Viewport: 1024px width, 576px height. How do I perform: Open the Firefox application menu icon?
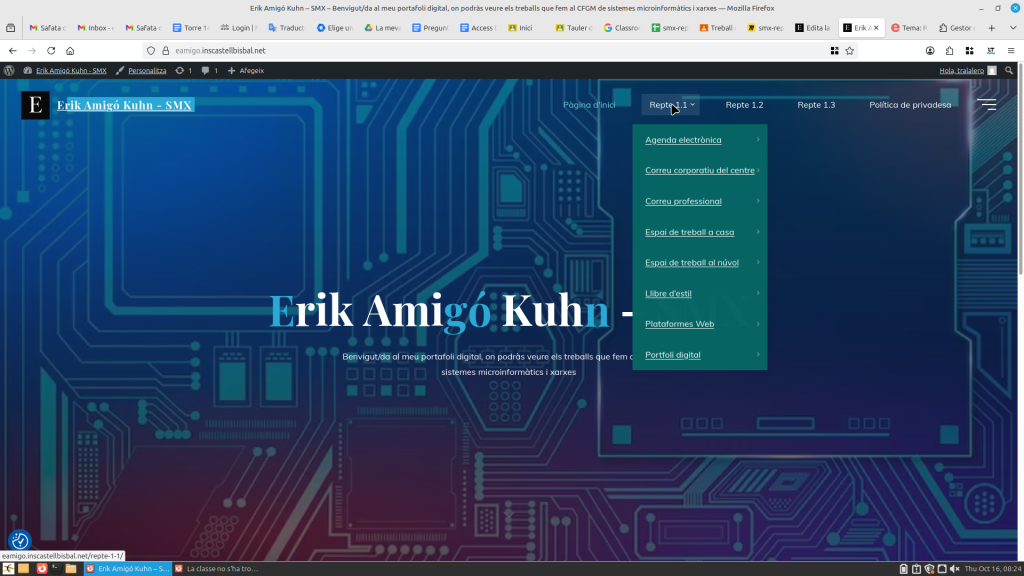click(x=1009, y=50)
